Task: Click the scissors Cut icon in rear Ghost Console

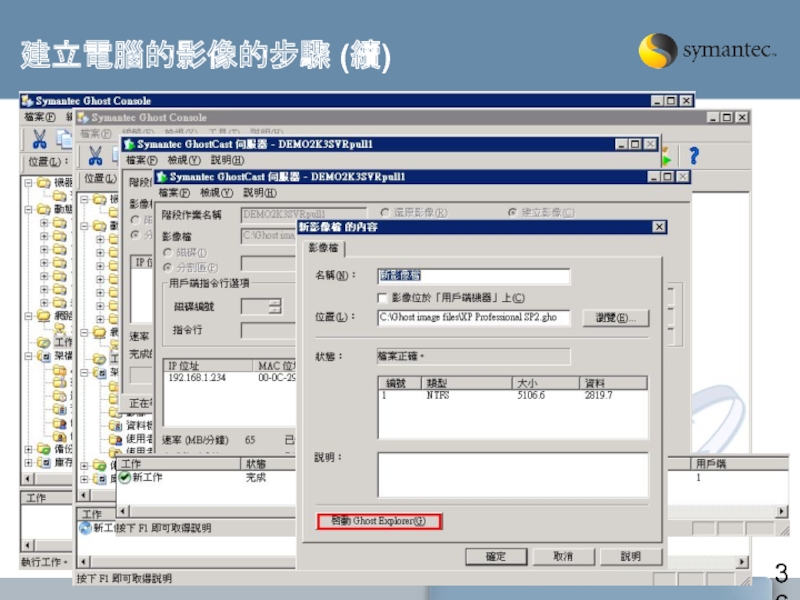Action: click(x=39, y=139)
